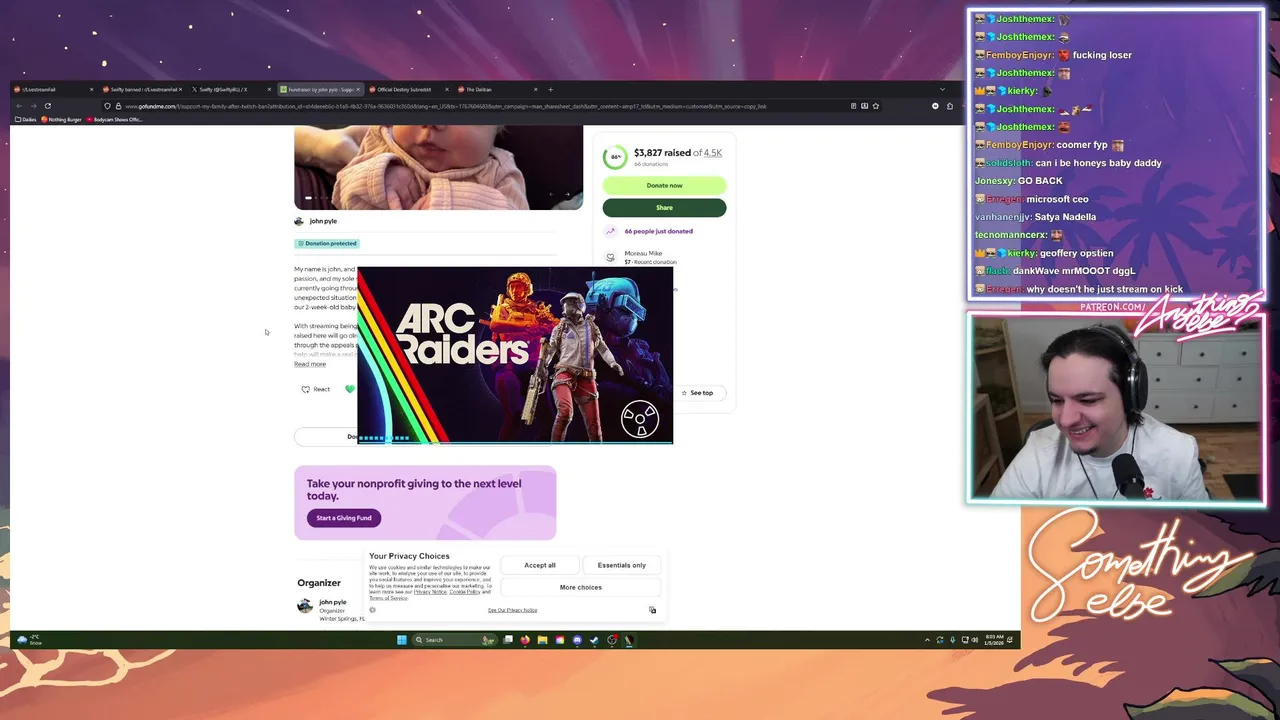Expand the story with Read more

tap(310, 364)
